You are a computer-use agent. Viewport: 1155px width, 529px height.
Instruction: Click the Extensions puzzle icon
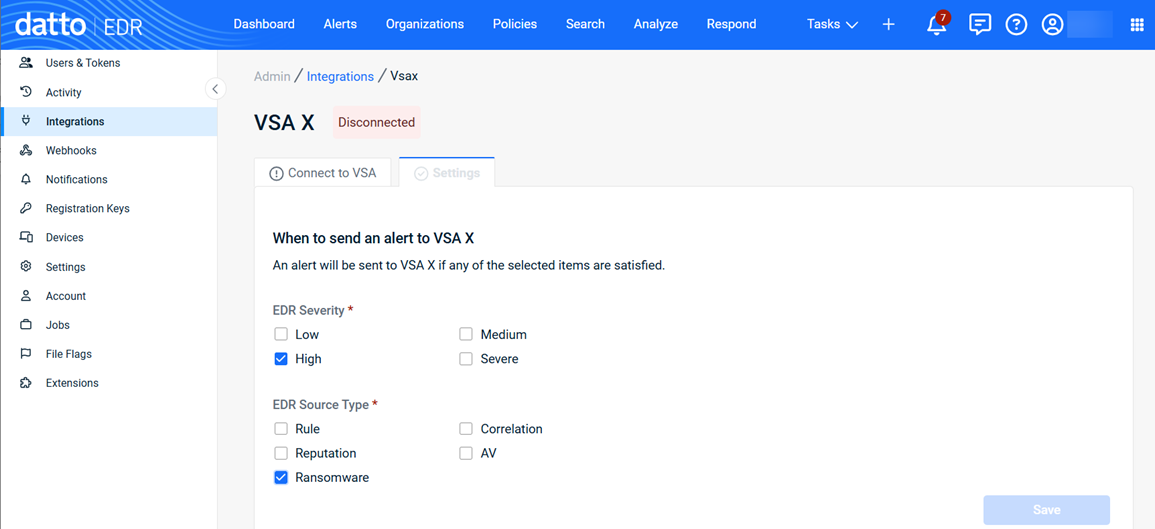(26, 383)
